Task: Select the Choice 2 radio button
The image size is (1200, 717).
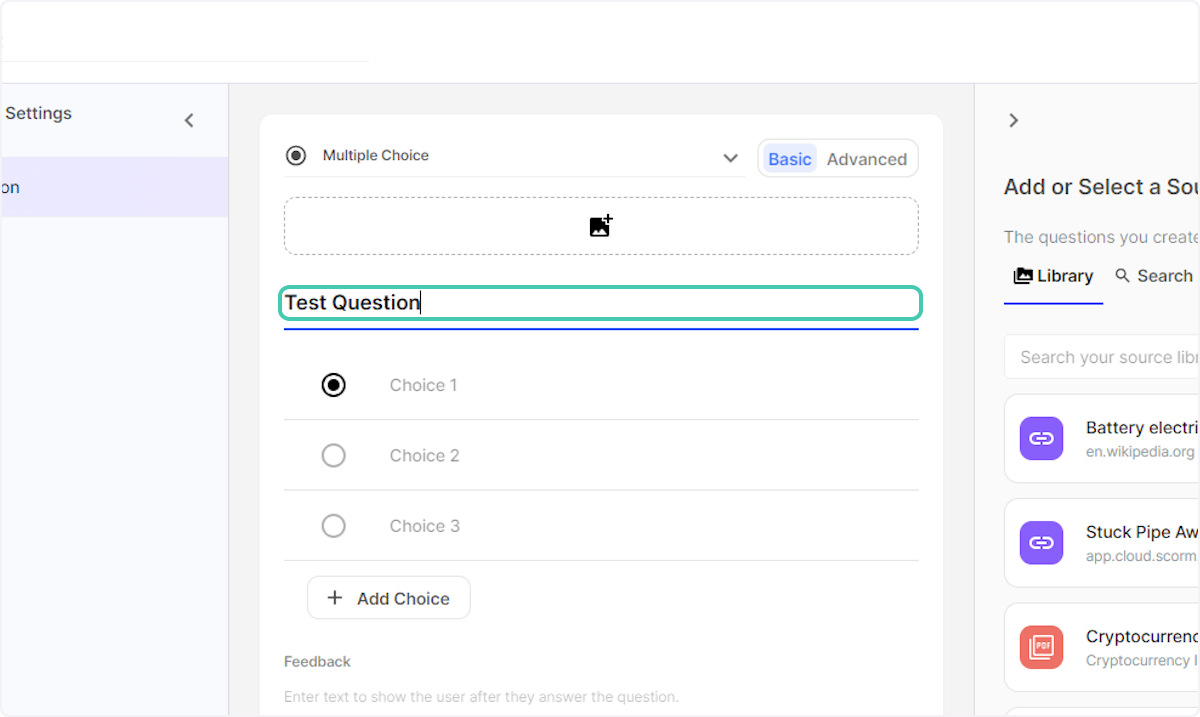Action: click(333, 455)
